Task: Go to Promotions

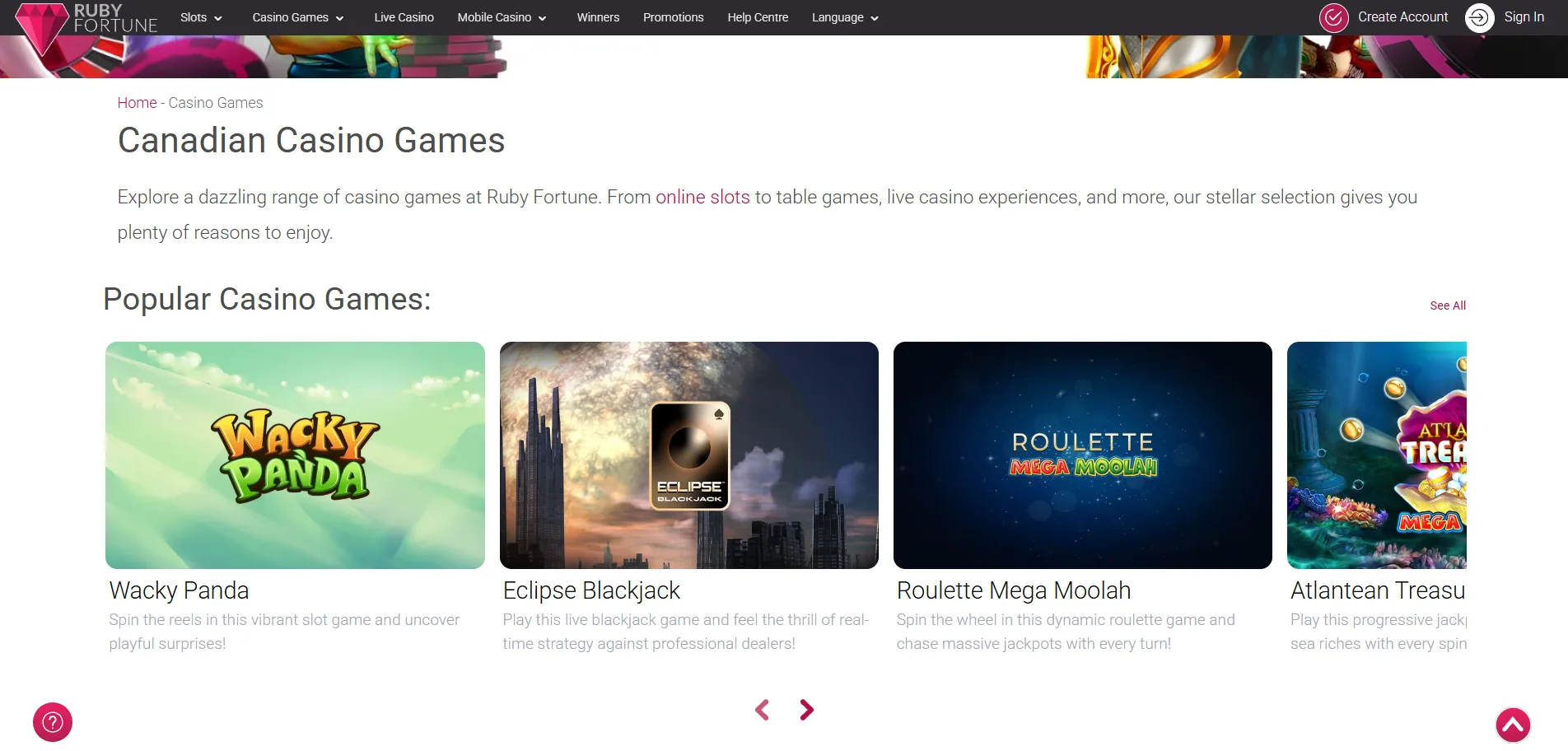Action: pyautogui.click(x=673, y=17)
